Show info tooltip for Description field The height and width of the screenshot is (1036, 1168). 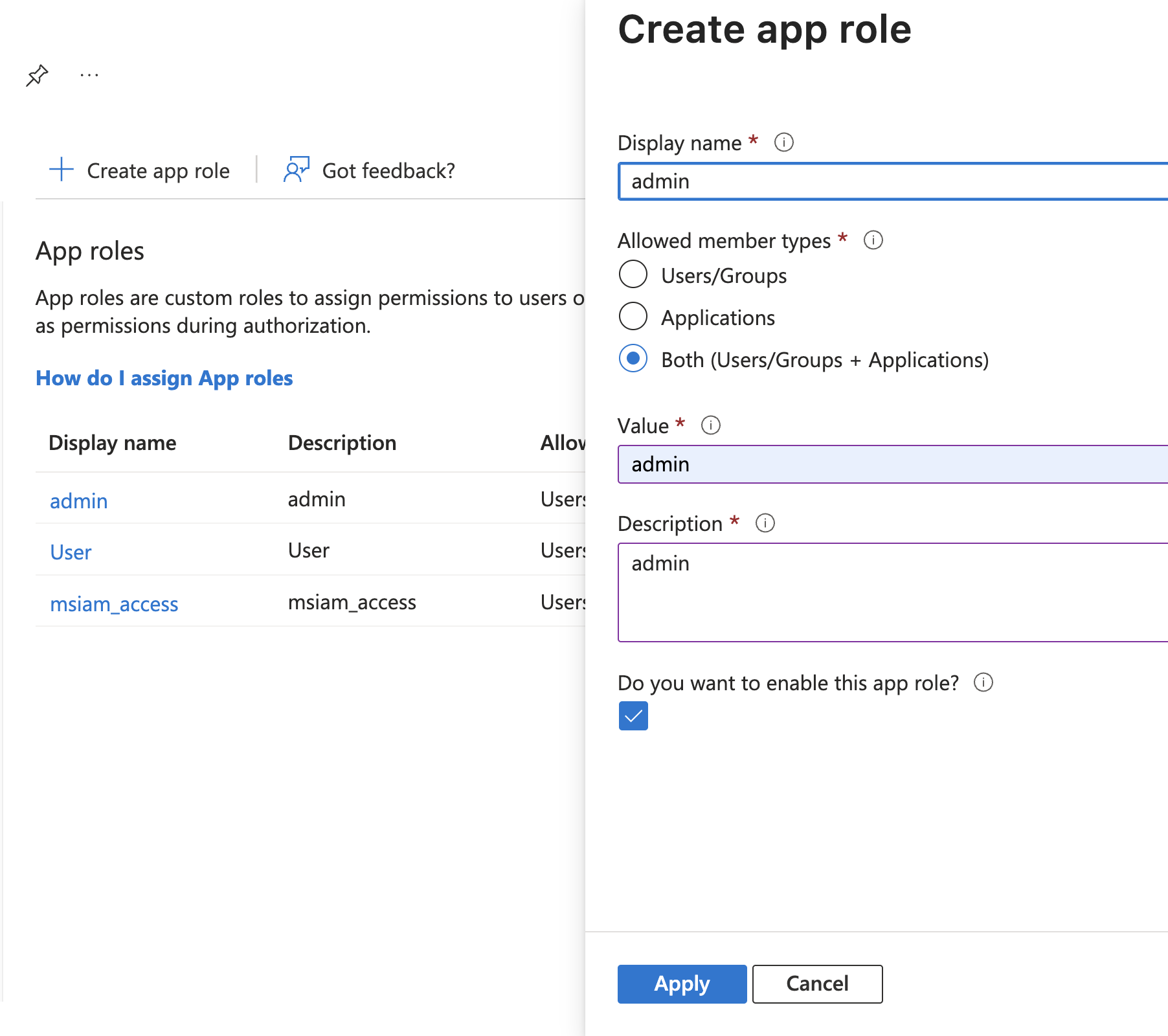click(x=765, y=523)
